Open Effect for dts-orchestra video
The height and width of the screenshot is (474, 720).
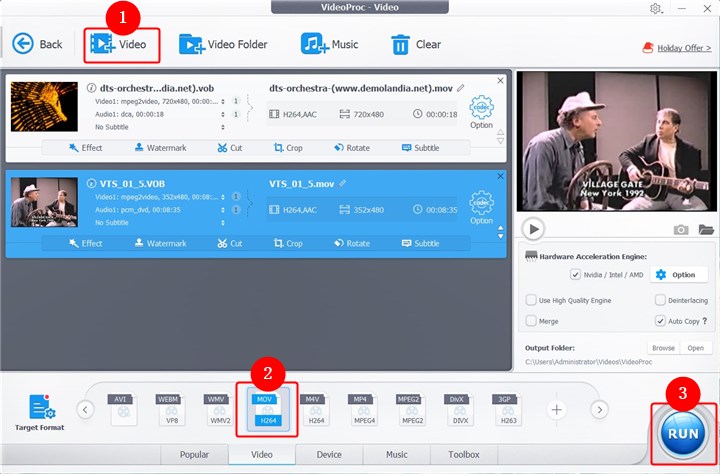85,147
